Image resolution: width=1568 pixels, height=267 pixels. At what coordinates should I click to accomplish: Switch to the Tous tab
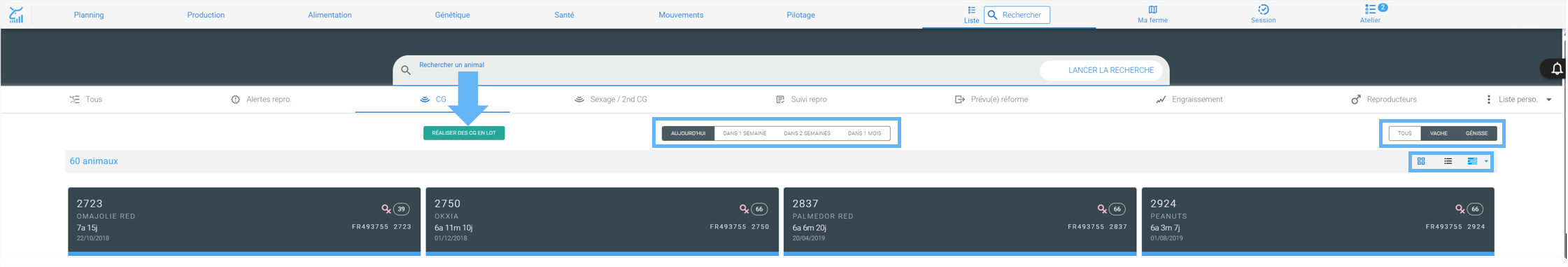tap(86, 100)
